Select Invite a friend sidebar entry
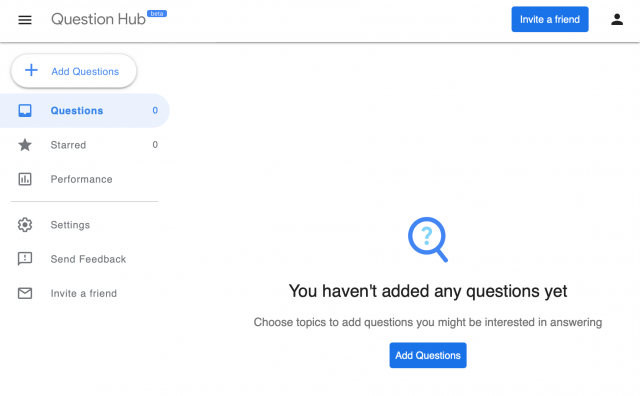The height and width of the screenshot is (396, 640). (84, 294)
